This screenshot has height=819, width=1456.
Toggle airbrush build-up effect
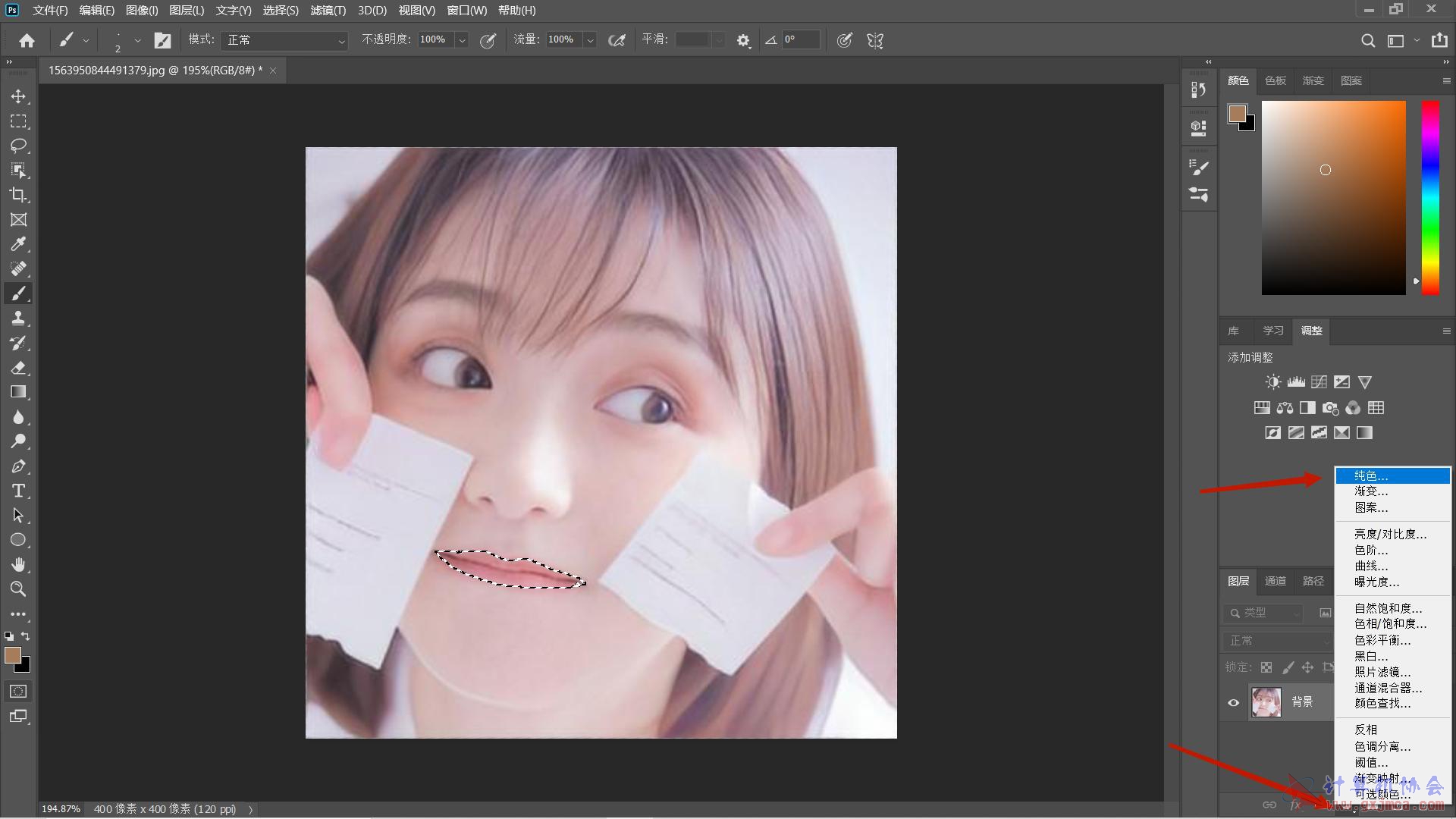click(617, 40)
